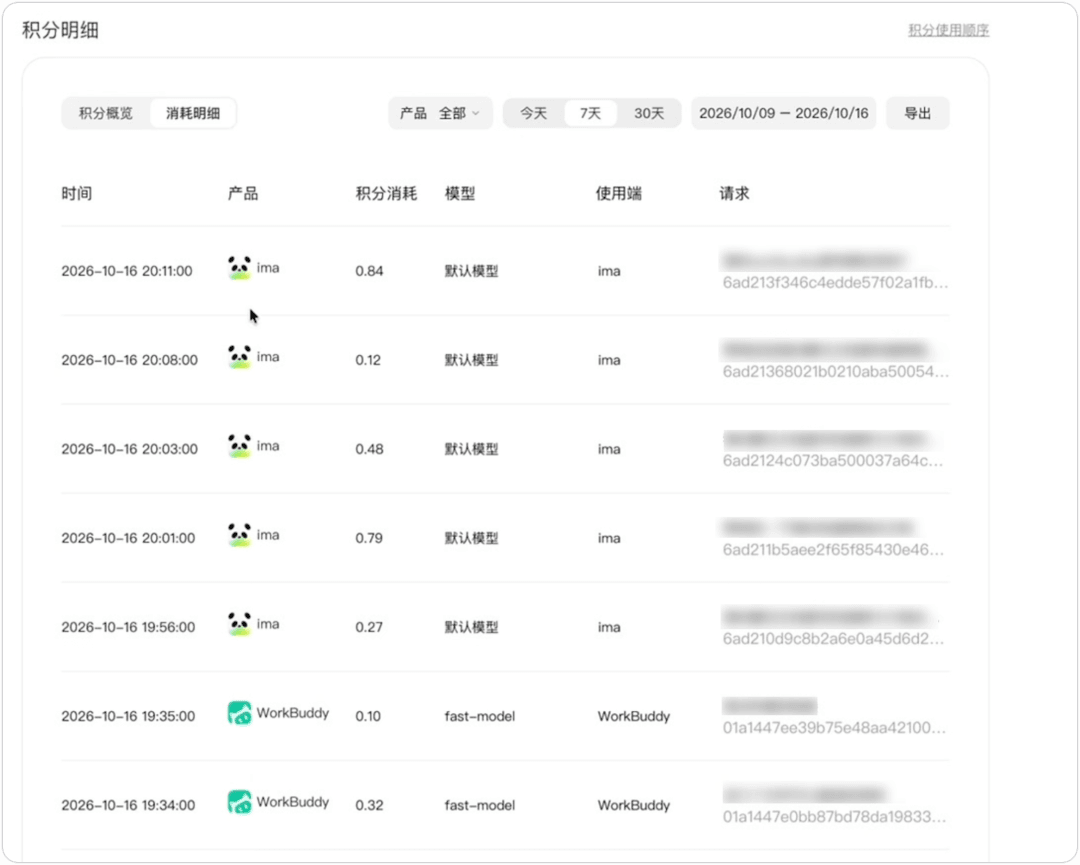Open the 2026/10/09 – 2026/10/16 date range picker
Viewport: 1080px width, 865px height.
point(784,113)
